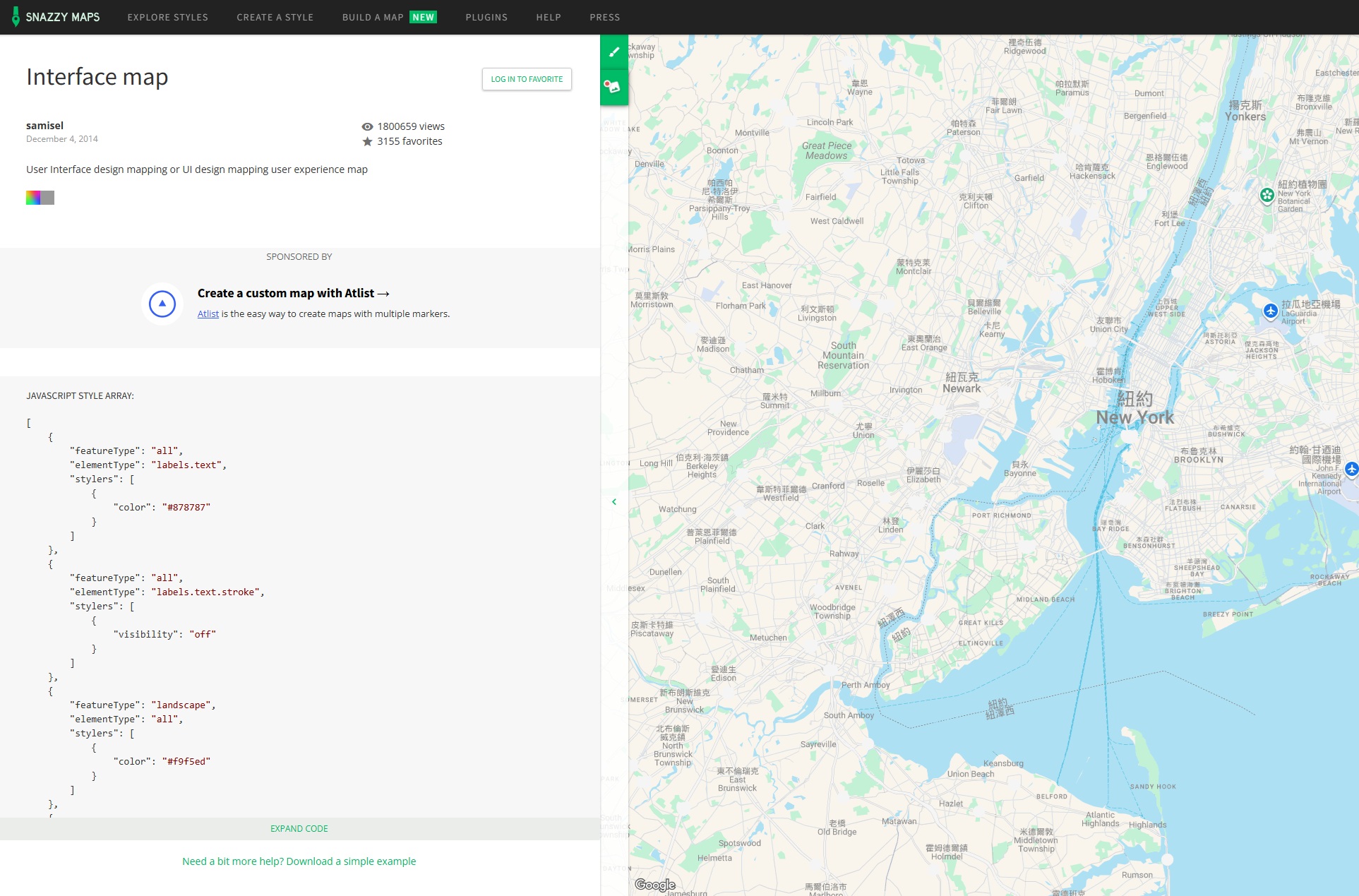Expand the JavaScript style code
The image size is (1359, 896).
tap(299, 828)
